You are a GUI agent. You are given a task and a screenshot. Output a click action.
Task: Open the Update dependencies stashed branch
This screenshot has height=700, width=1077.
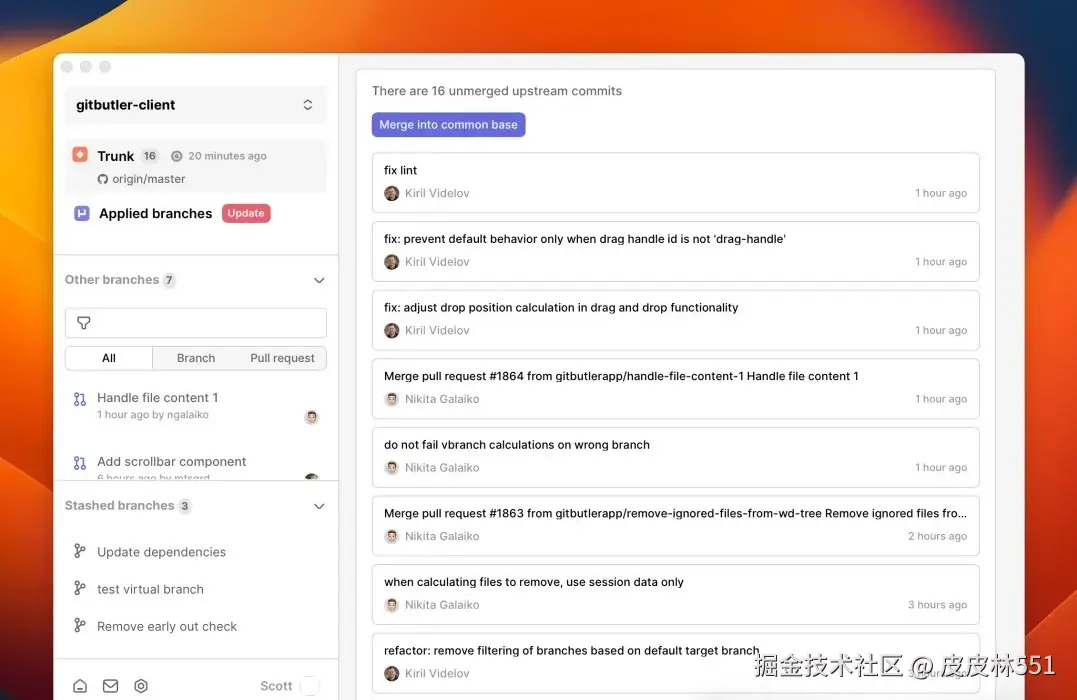pos(161,552)
